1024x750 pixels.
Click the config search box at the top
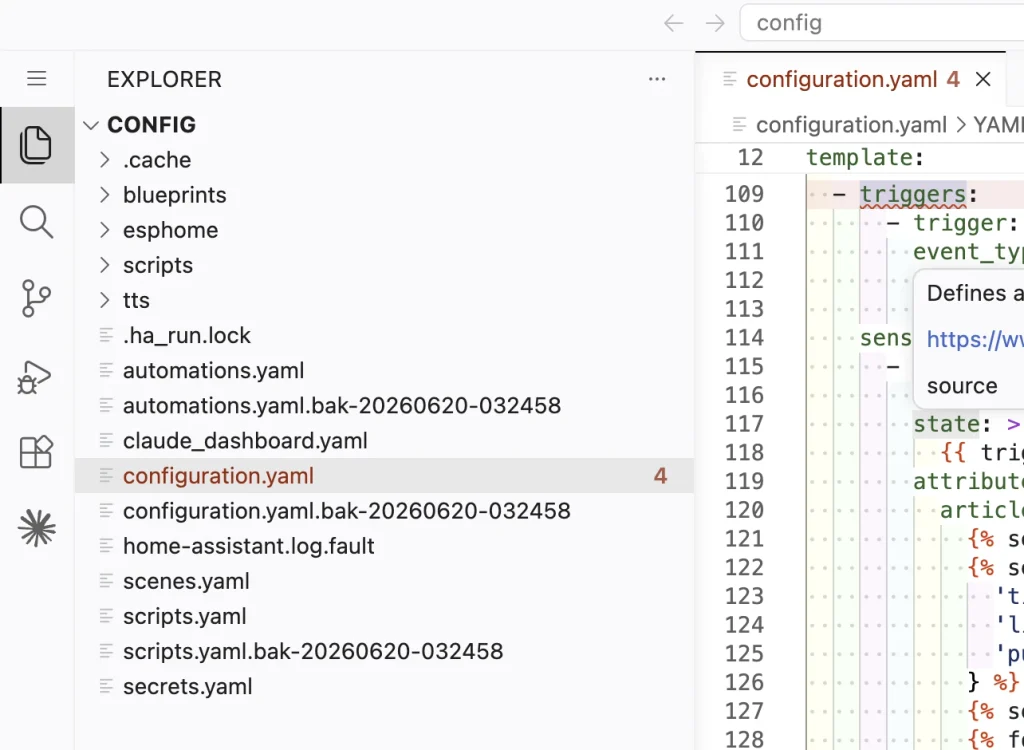tap(882, 23)
